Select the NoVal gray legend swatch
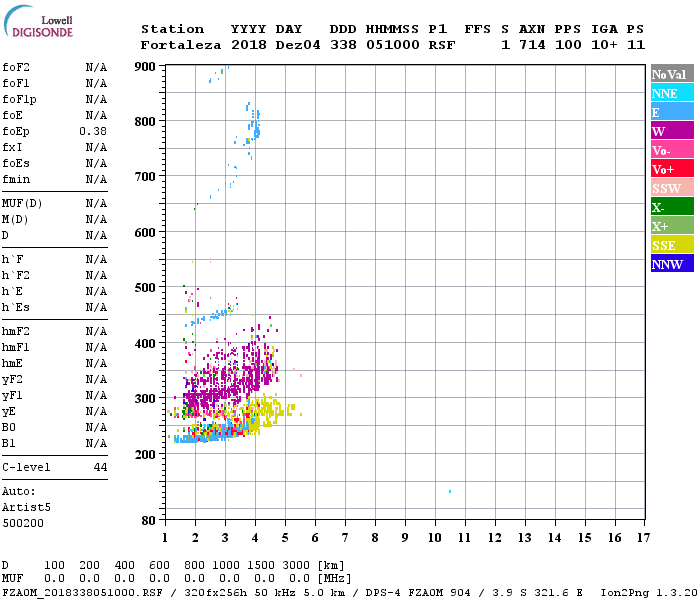Image resolution: width=700 pixels, height=600 pixels. [x=672, y=74]
